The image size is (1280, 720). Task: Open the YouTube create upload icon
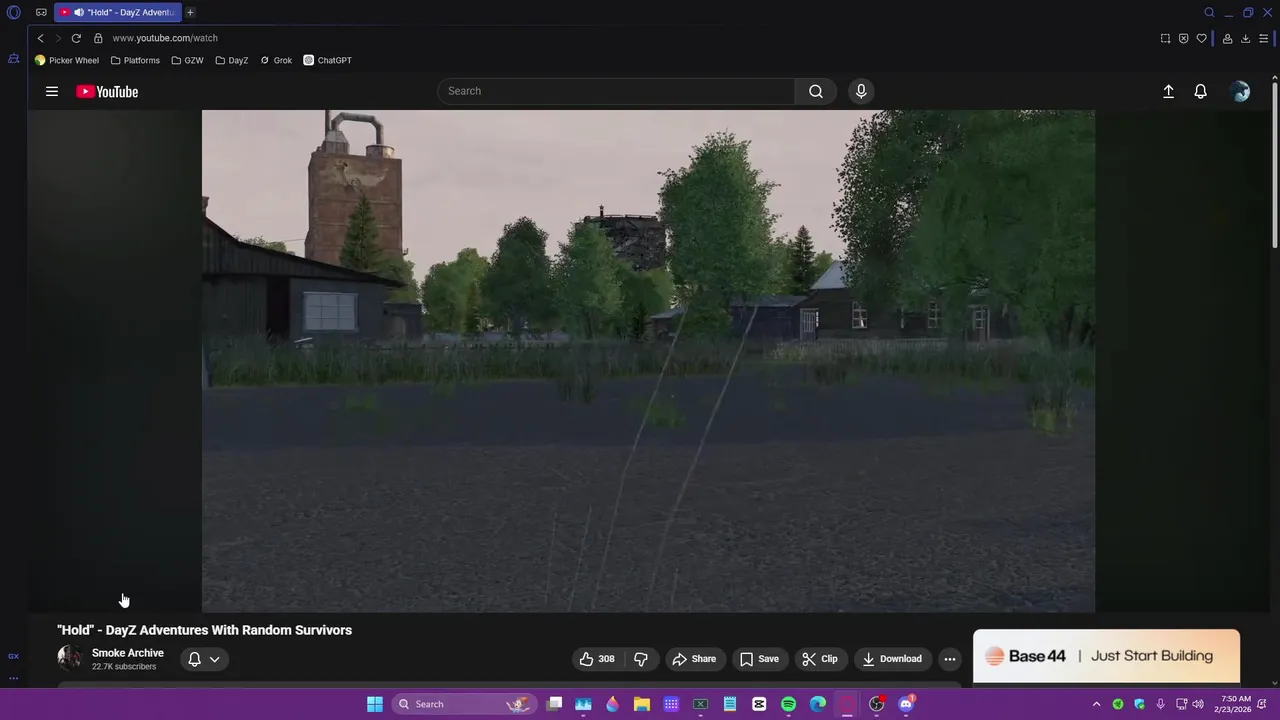1168,91
